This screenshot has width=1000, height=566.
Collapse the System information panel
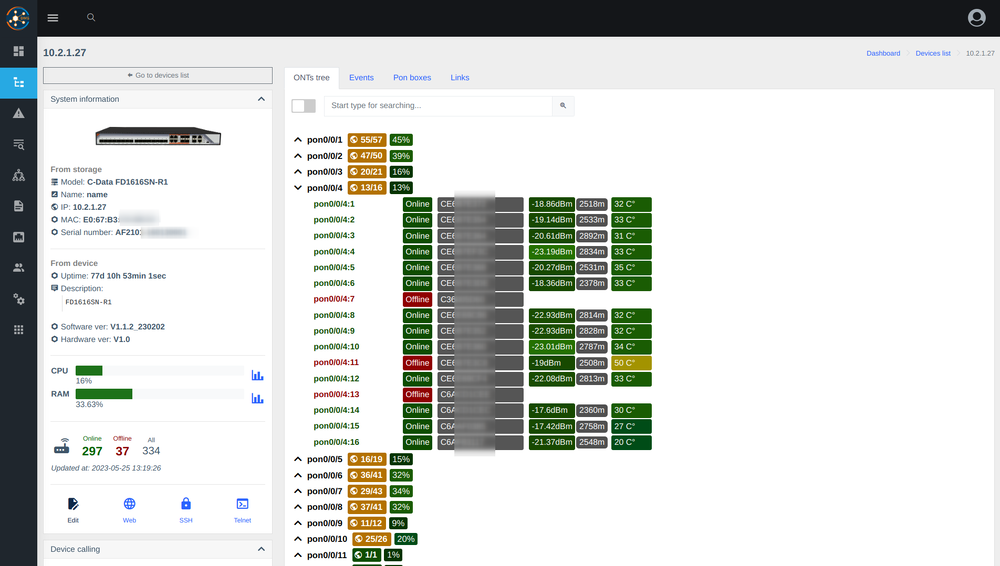(261, 99)
